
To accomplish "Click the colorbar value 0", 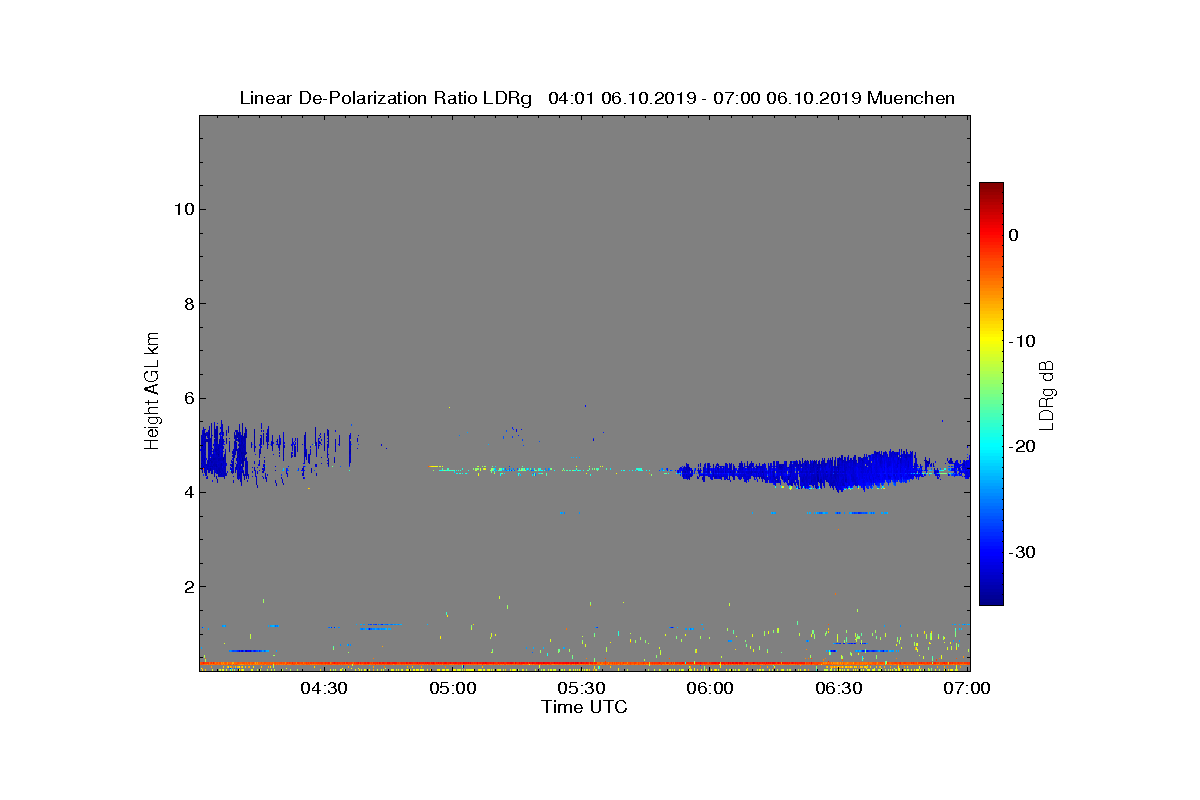I will coord(1013,235).
